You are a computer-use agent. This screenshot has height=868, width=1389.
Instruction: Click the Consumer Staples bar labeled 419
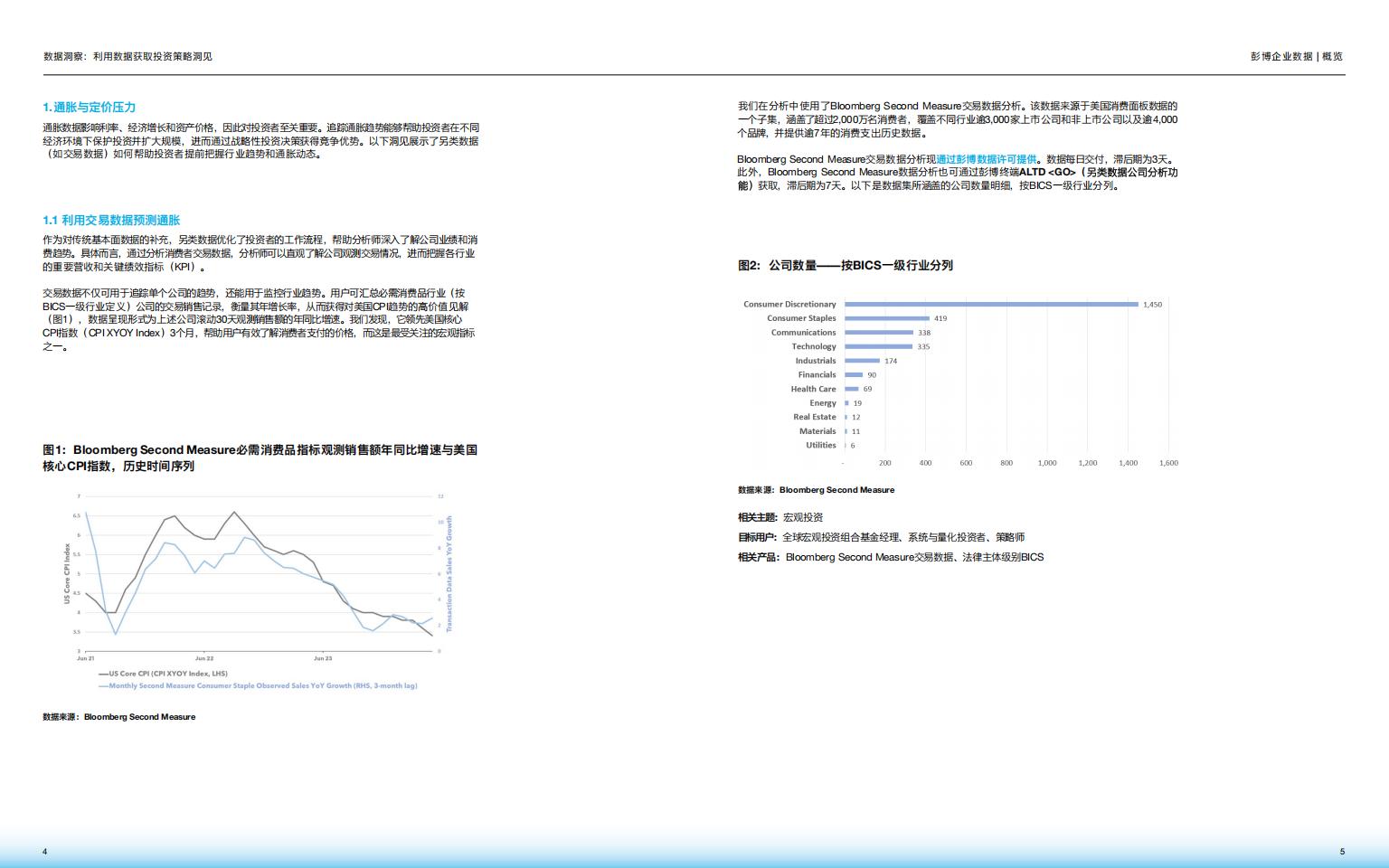(x=887, y=318)
